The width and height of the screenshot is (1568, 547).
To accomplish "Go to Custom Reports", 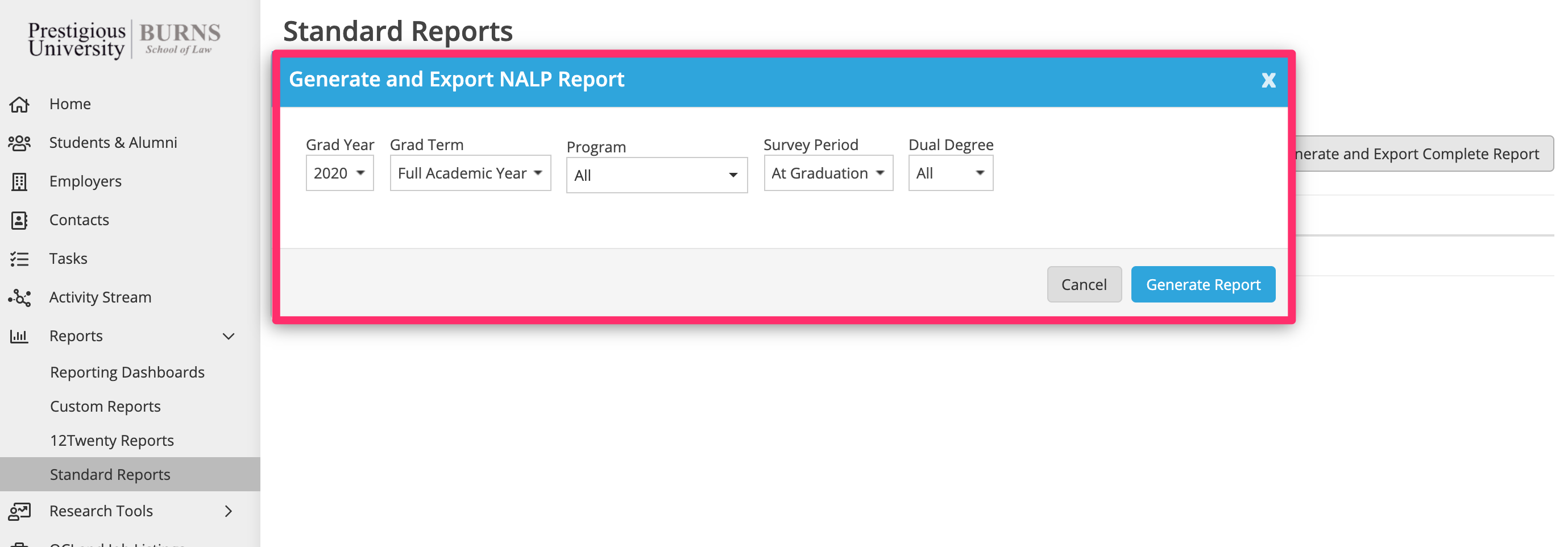I will tap(105, 407).
